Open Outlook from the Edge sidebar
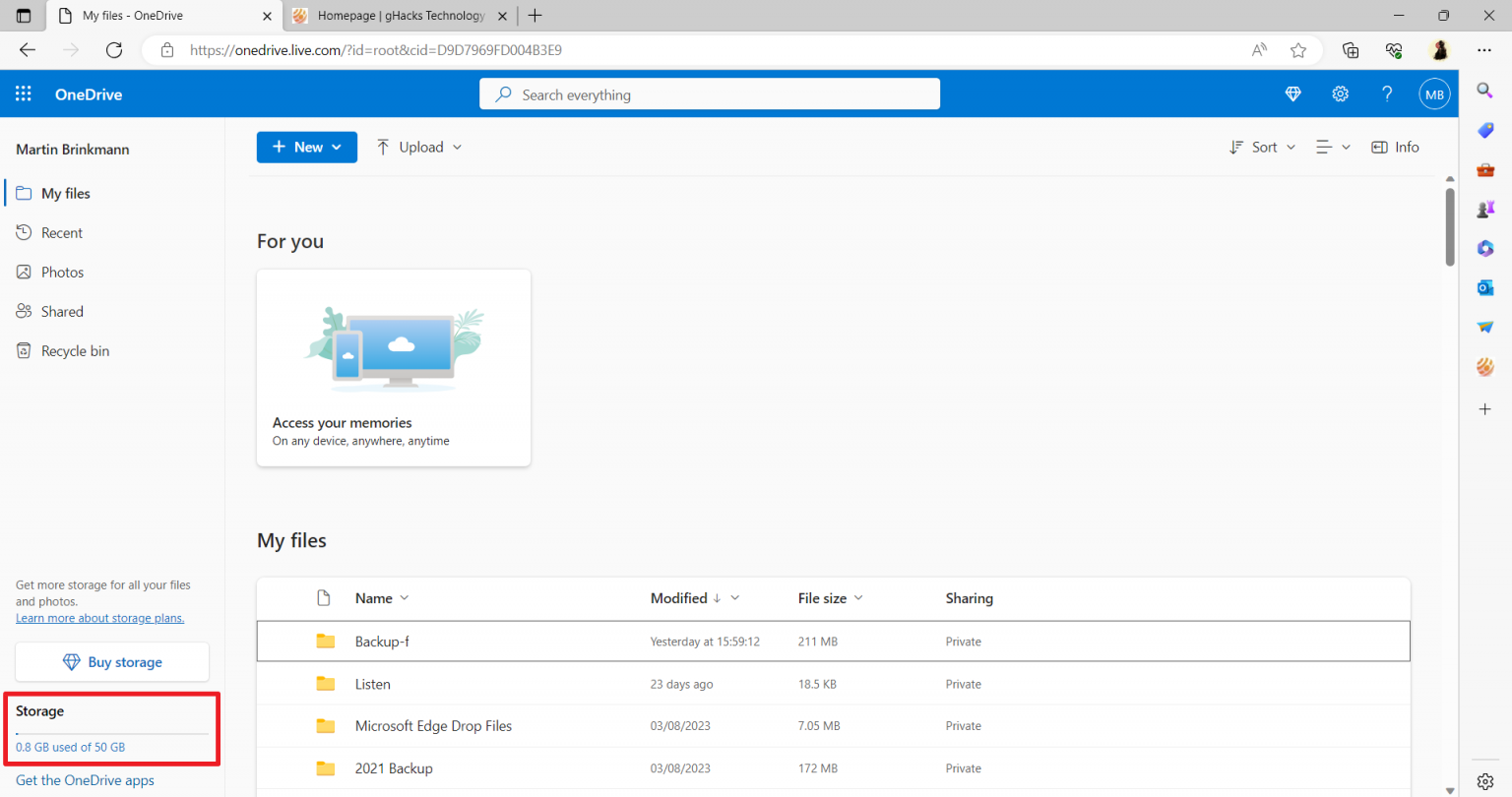The image size is (1512, 797). (1485, 287)
